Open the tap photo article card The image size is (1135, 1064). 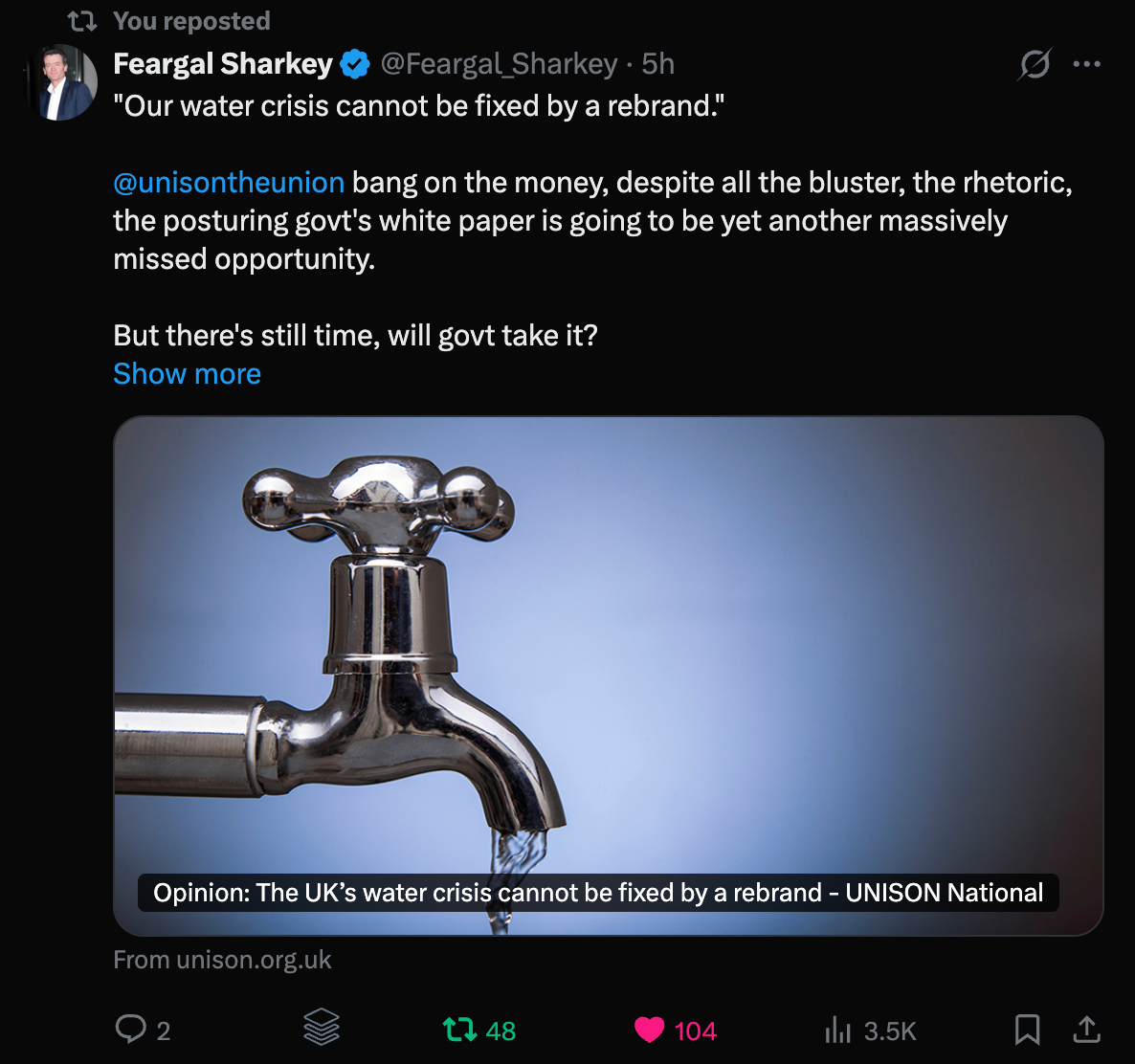coord(609,632)
